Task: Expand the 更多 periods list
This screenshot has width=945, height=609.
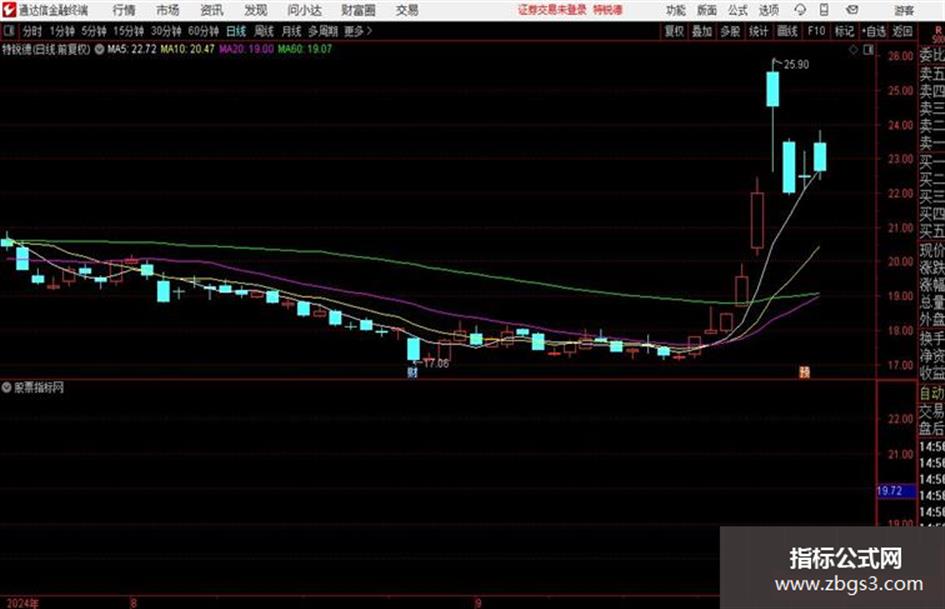Action: click(358, 31)
